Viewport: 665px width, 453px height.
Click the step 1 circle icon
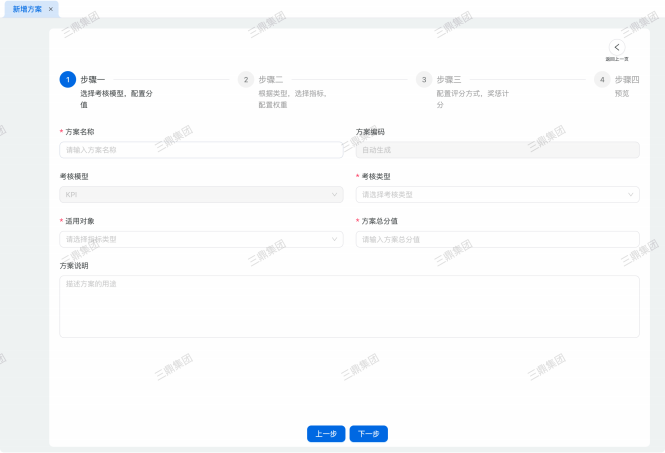pyautogui.click(x=67, y=79)
